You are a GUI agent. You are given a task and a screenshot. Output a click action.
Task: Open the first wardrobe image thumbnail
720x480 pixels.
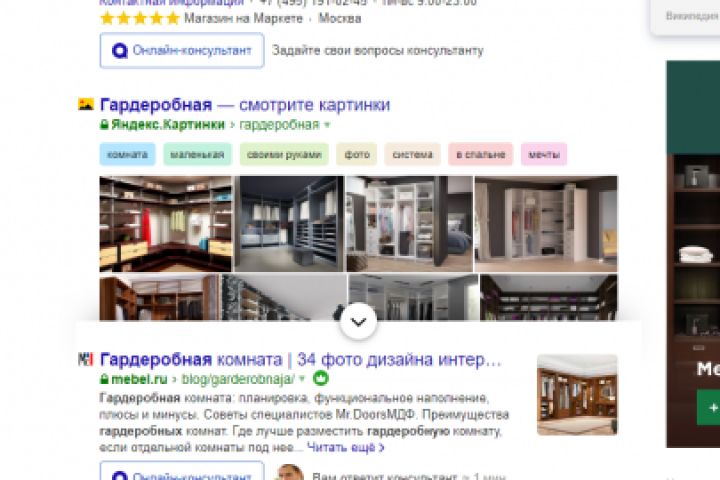[x=166, y=224]
